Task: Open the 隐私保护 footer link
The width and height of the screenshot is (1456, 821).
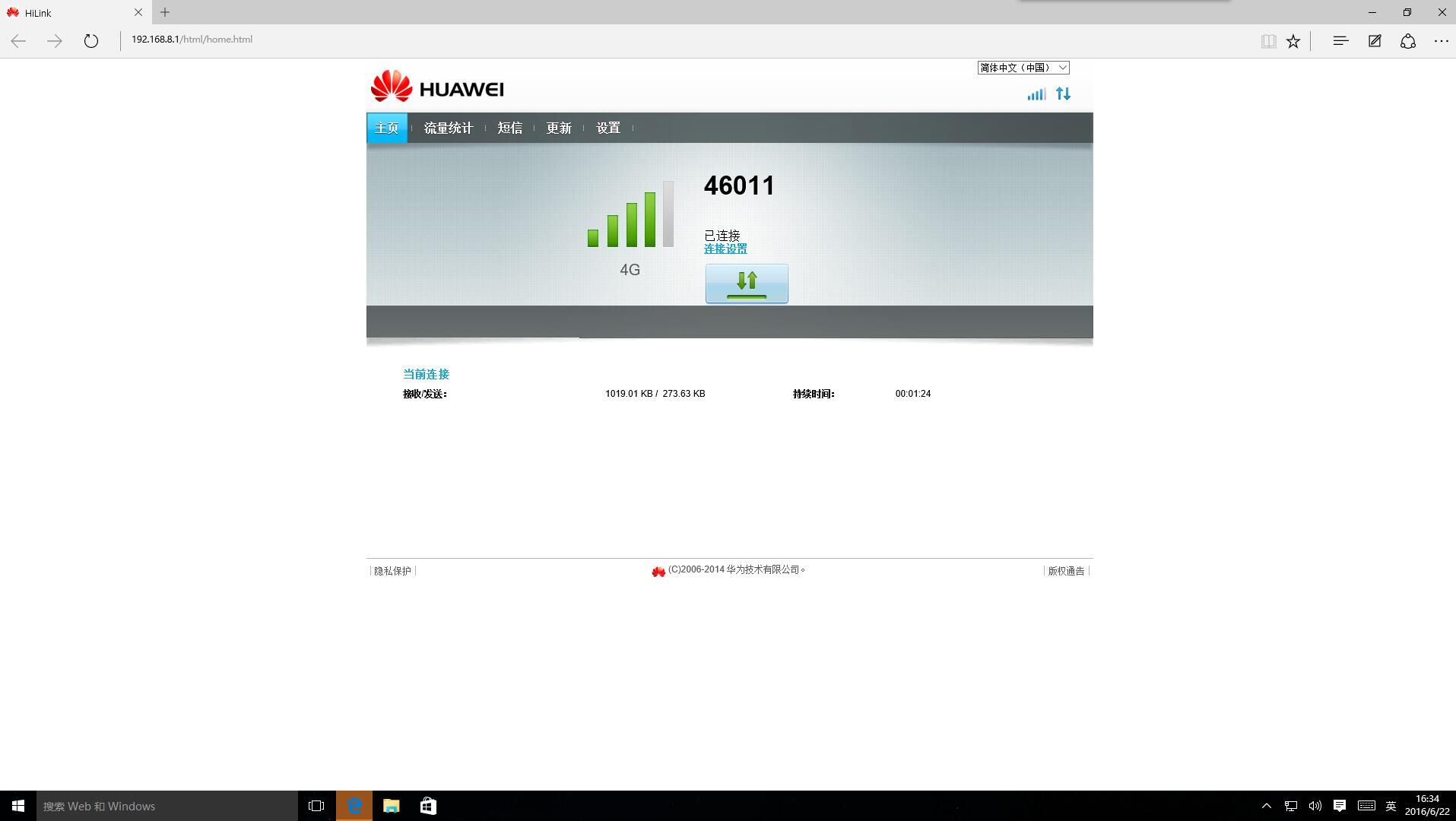Action: pos(392,571)
